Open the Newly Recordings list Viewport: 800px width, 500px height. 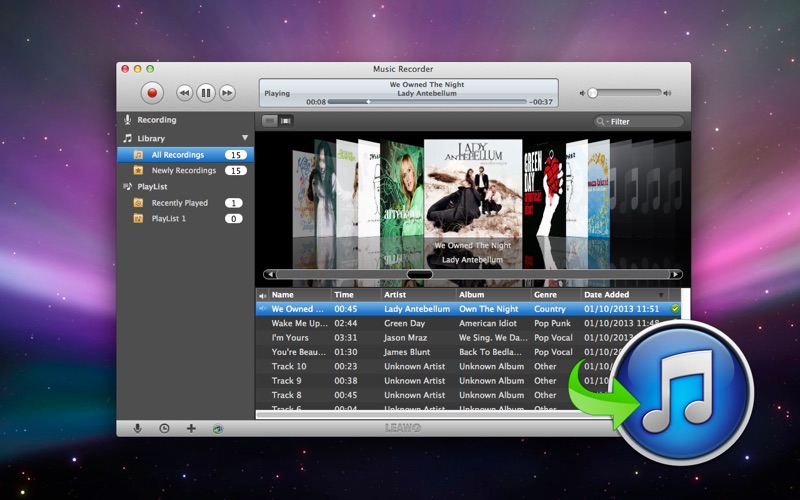click(186, 170)
